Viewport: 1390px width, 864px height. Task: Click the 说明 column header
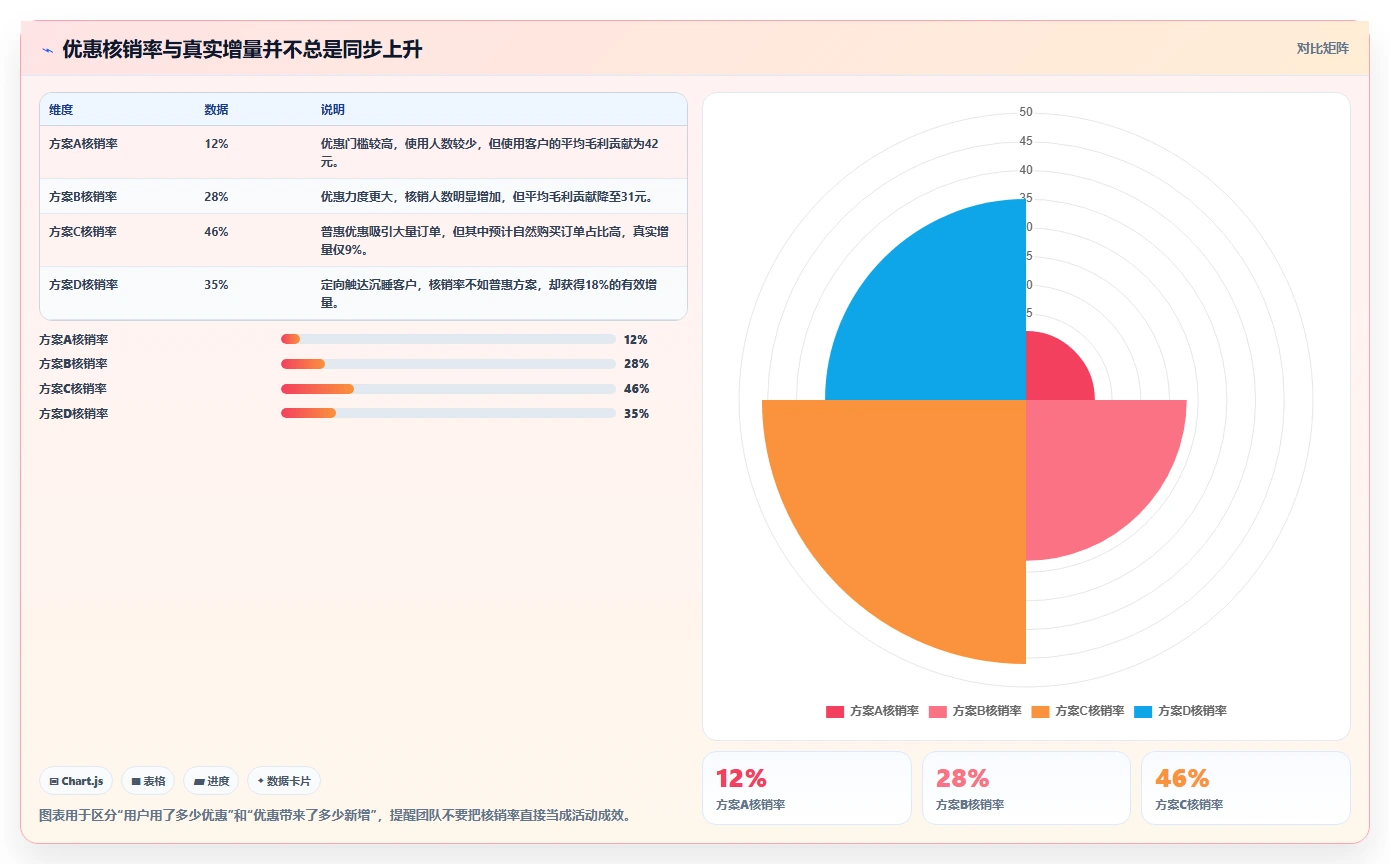[332, 110]
